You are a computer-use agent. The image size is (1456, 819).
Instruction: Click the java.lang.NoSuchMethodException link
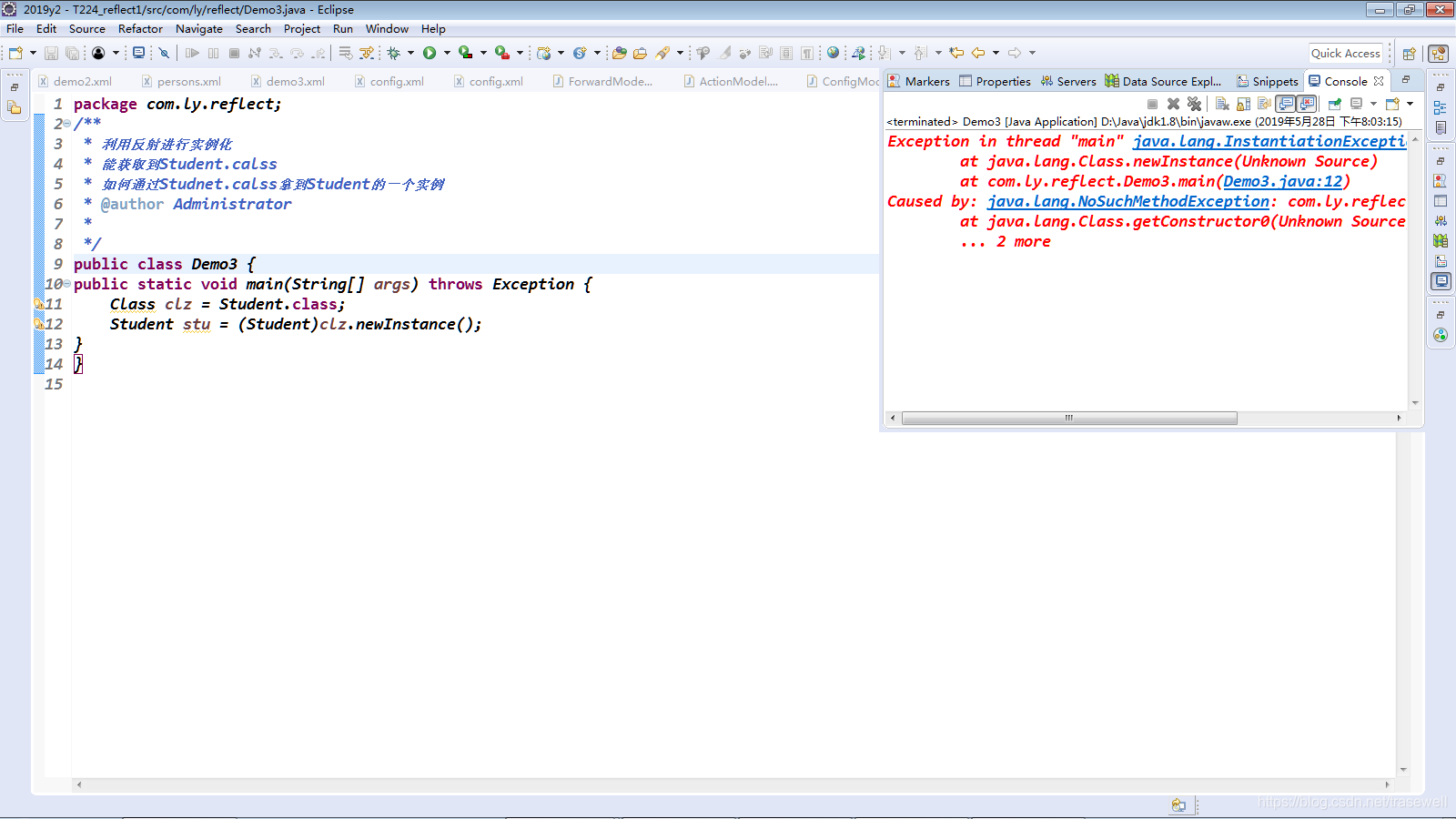[1128, 201]
